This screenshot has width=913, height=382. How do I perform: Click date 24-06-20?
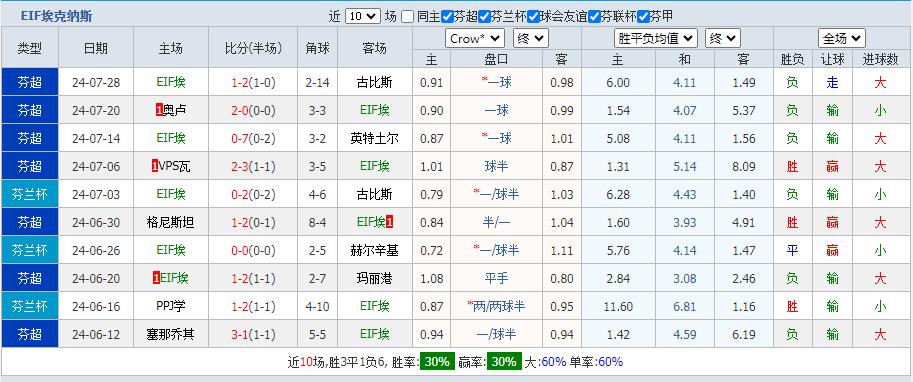(x=96, y=278)
